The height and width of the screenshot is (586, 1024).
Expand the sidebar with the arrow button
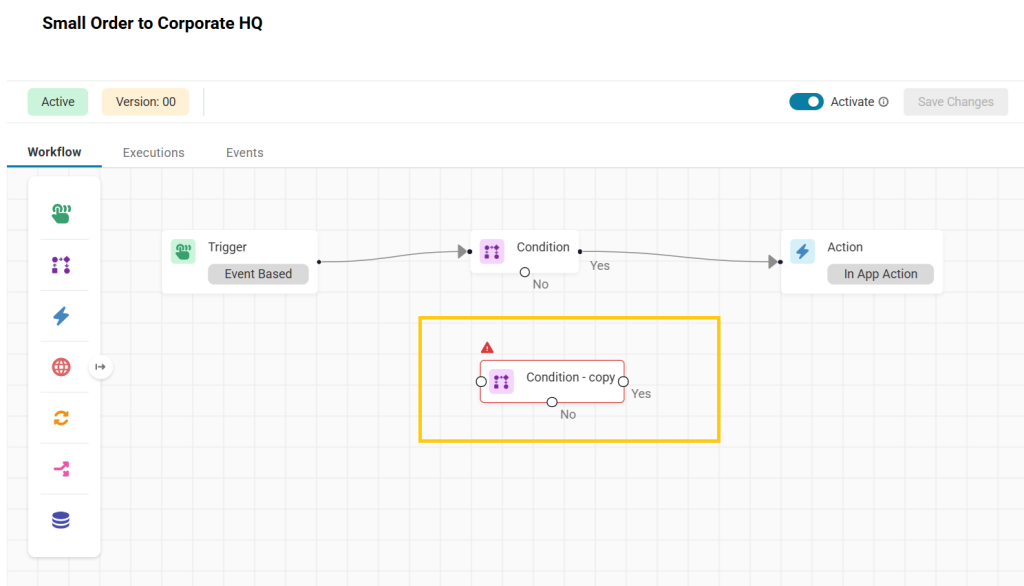[100, 366]
